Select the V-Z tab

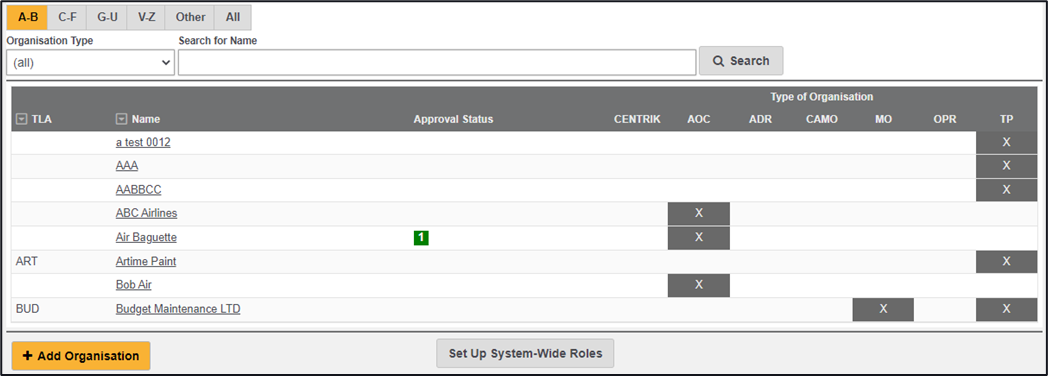pyautogui.click(x=146, y=18)
